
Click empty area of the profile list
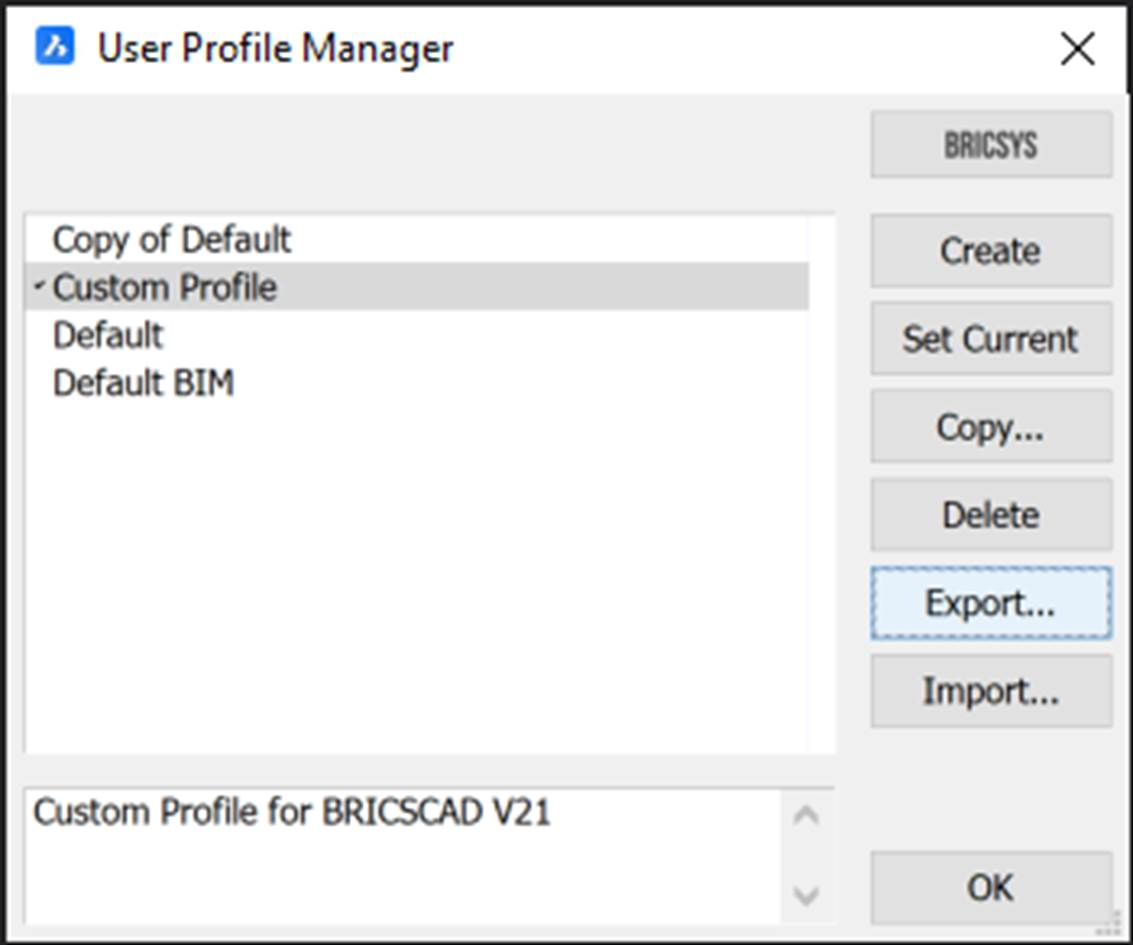pyautogui.click(x=420, y=580)
